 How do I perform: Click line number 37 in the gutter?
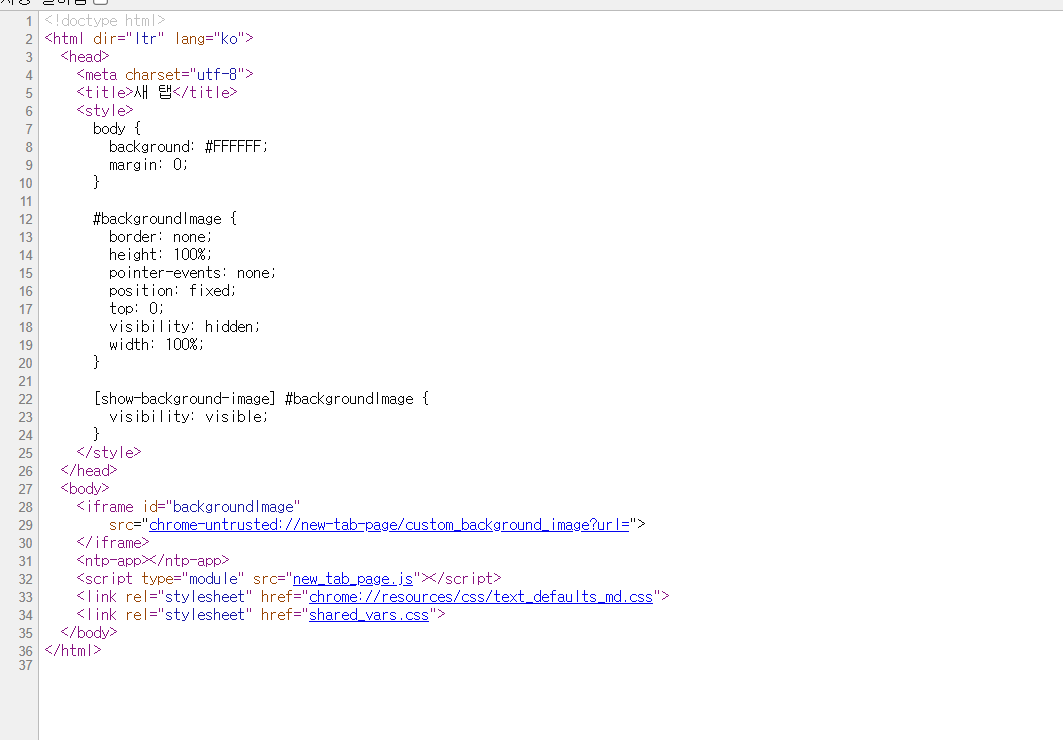click(26, 665)
